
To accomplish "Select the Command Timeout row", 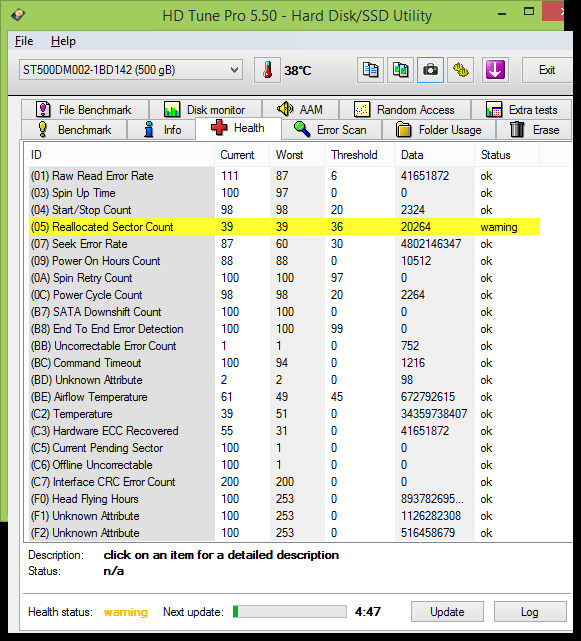I will 285,363.
